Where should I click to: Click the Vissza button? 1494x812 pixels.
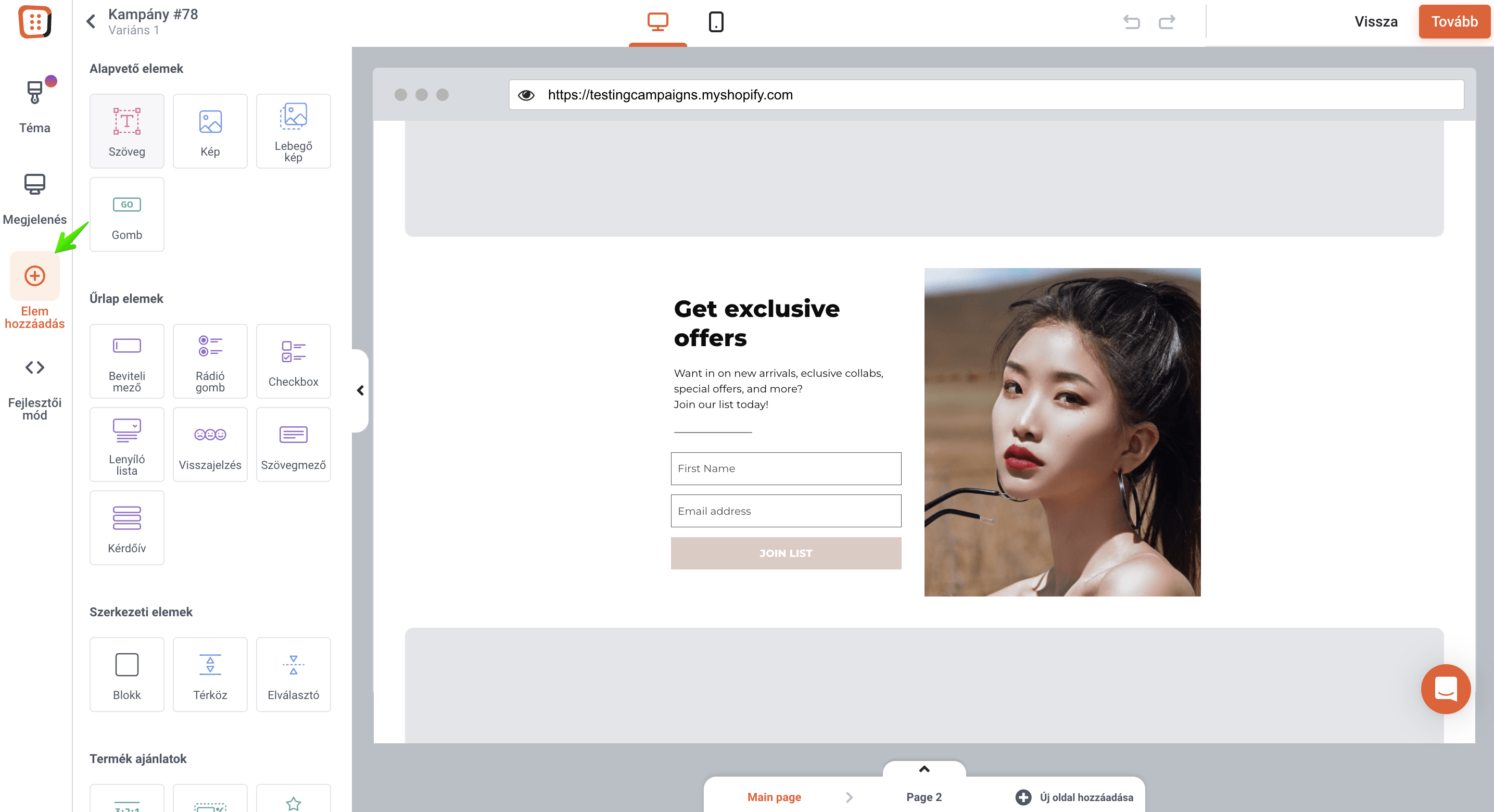(1376, 21)
